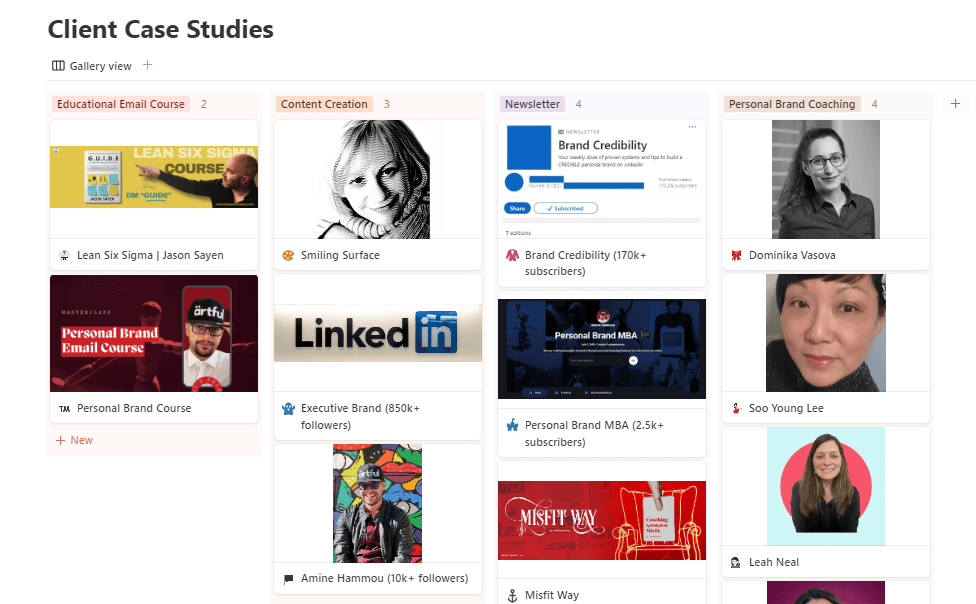
Task: Open the Lean Six Sigma course thumbnail
Action: pos(154,177)
